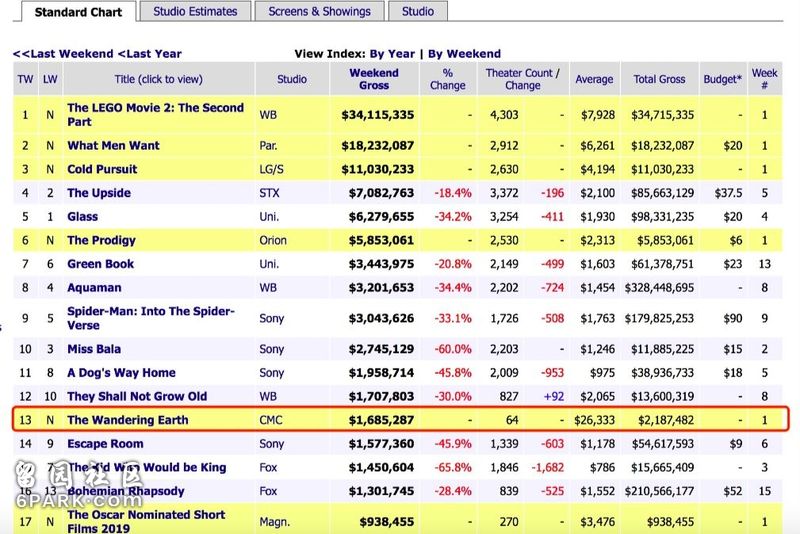Screen dimensions: 800x534
Task: Click CMC studio for The Wandering Earth
Action: tap(270, 420)
